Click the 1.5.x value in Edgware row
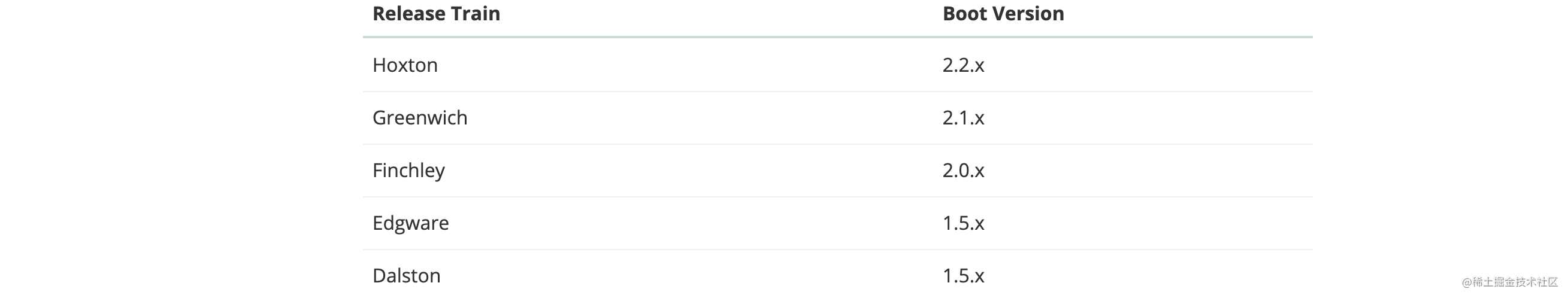The width and height of the screenshot is (1568, 298). tap(963, 223)
